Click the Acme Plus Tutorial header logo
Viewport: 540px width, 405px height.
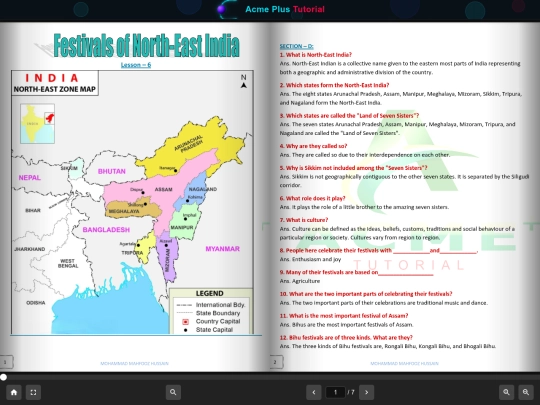270,9
